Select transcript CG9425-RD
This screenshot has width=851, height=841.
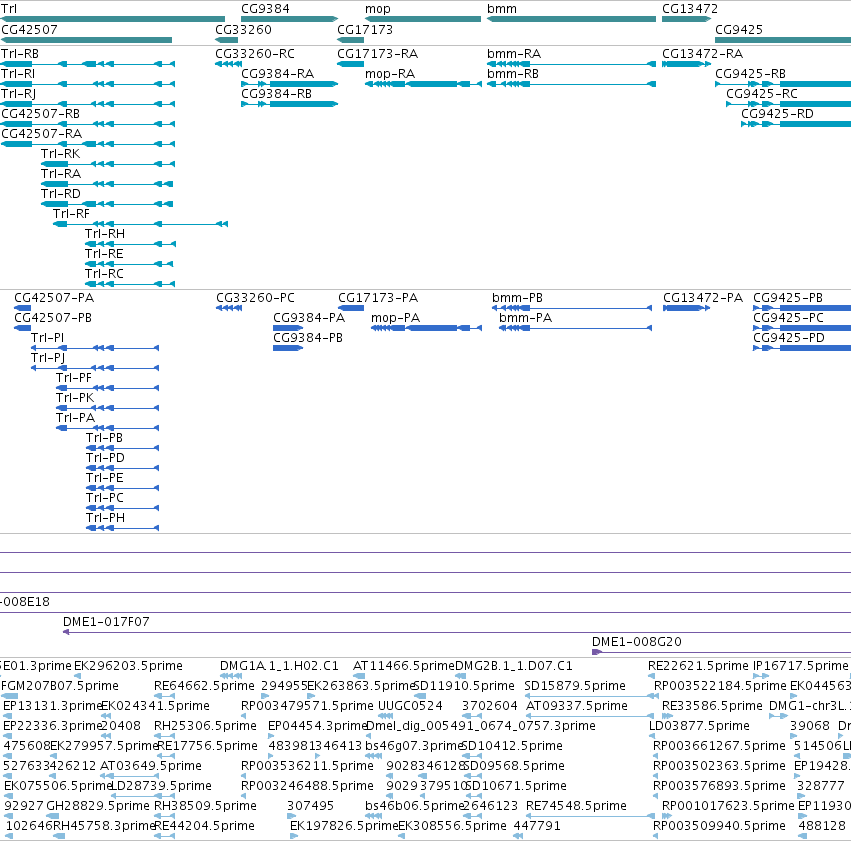tap(796, 124)
